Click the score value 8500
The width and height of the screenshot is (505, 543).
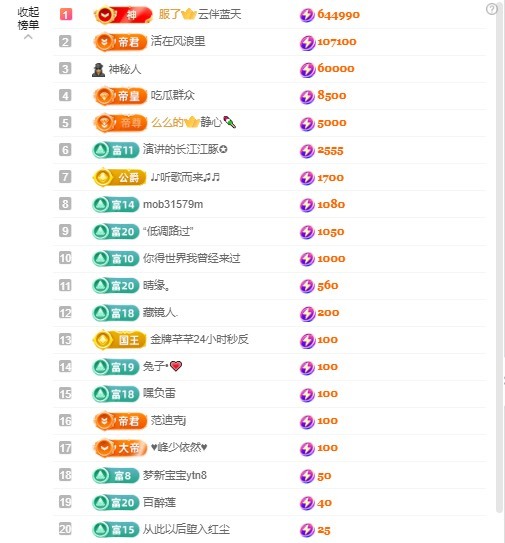click(x=332, y=96)
